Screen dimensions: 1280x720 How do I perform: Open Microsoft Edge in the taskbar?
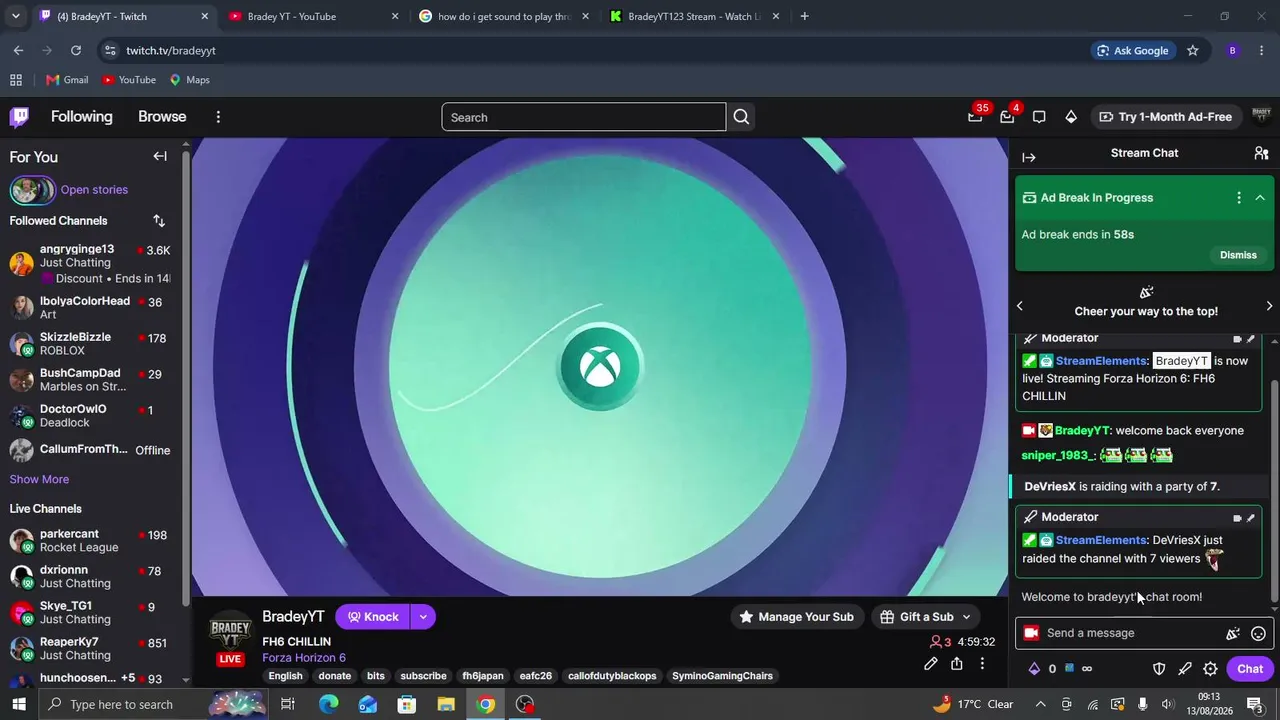(x=328, y=704)
